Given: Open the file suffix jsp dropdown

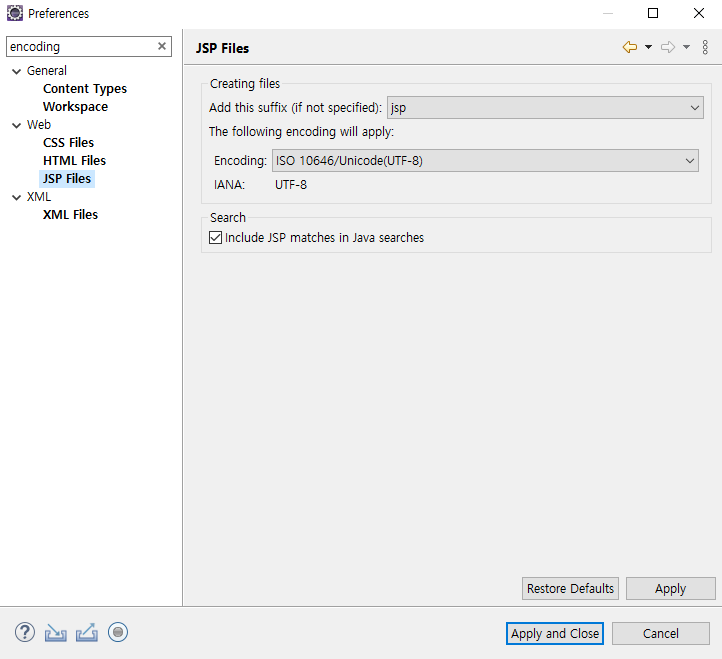Looking at the screenshot, I should 545,108.
